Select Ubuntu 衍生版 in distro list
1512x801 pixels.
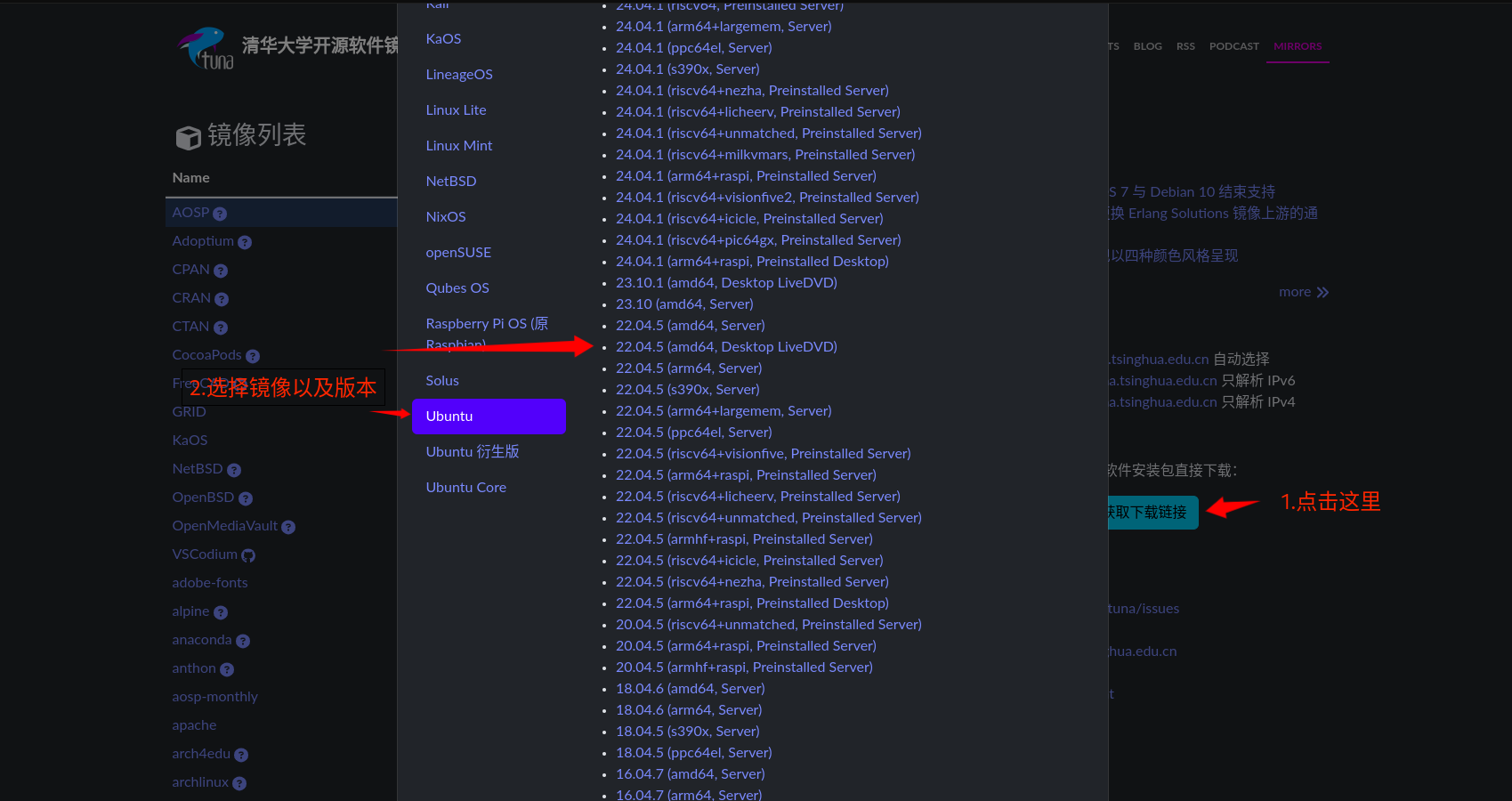tap(489, 452)
